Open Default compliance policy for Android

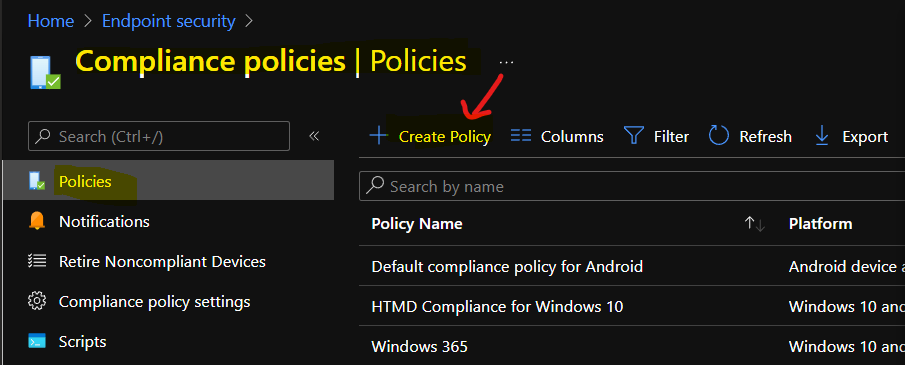pos(507,266)
